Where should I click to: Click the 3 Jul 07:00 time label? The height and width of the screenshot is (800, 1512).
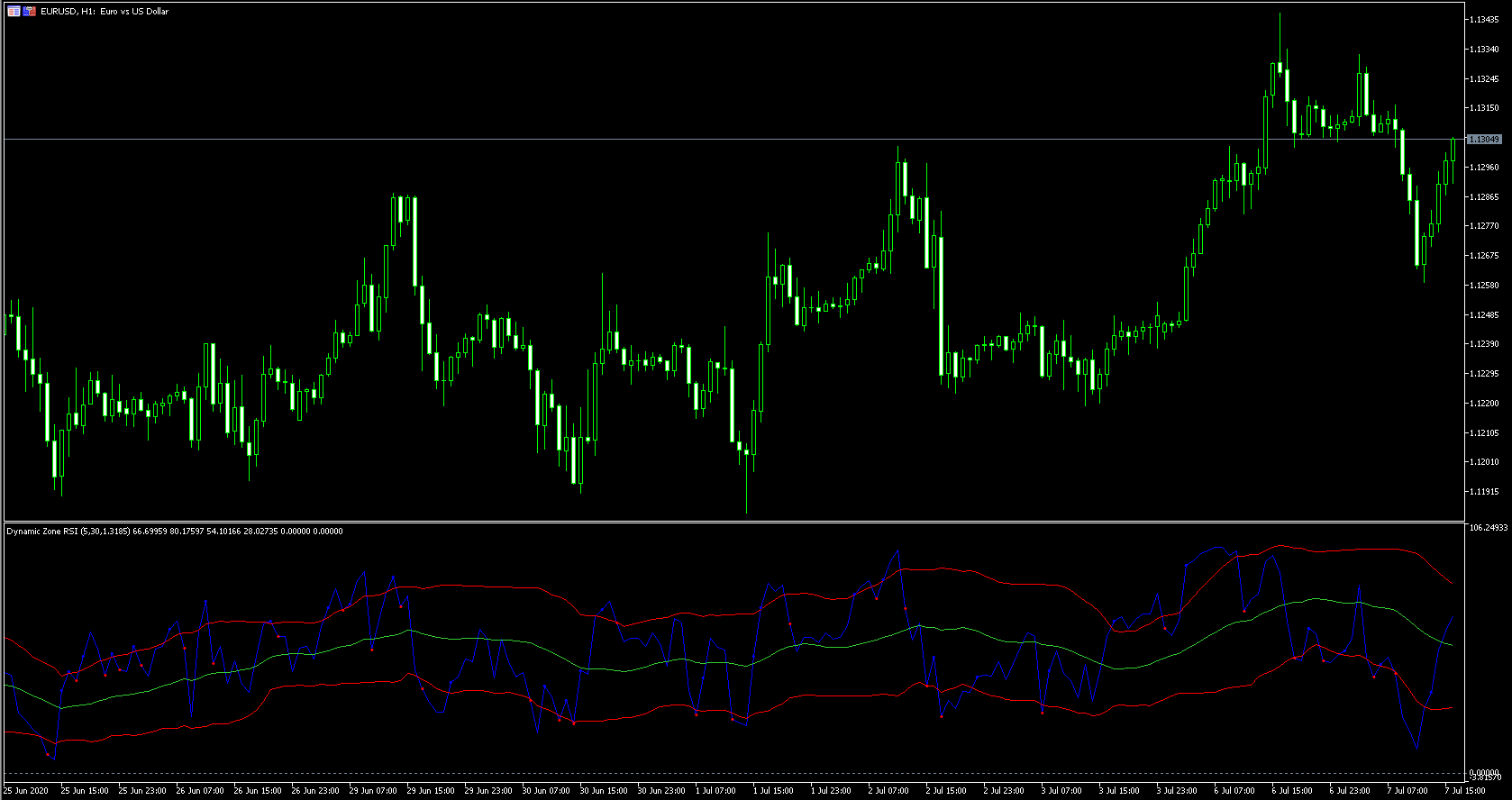coord(1061,791)
